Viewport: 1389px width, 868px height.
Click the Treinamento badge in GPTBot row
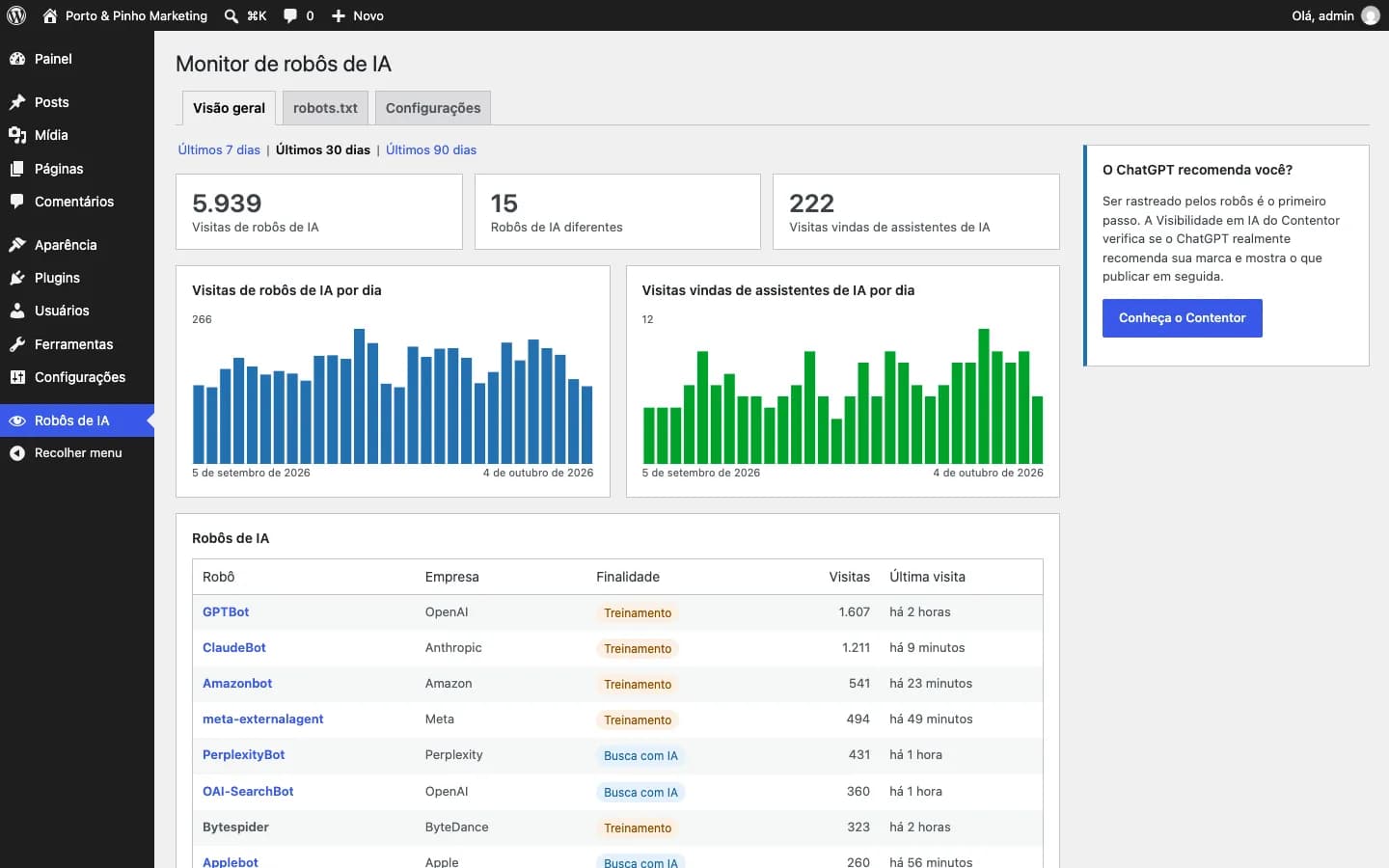(x=638, y=613)
